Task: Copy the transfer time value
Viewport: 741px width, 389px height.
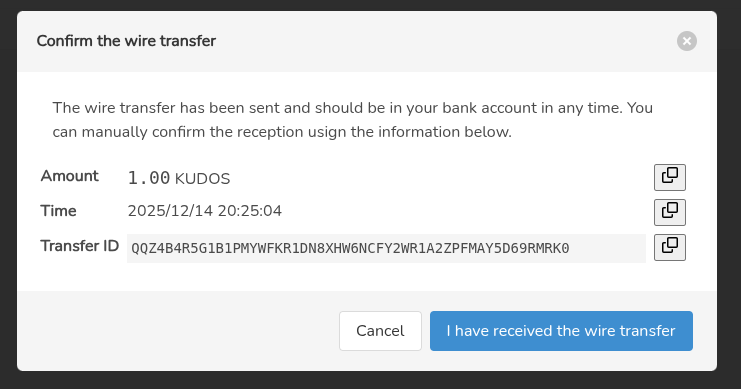Action: click(x=670, y=212)
